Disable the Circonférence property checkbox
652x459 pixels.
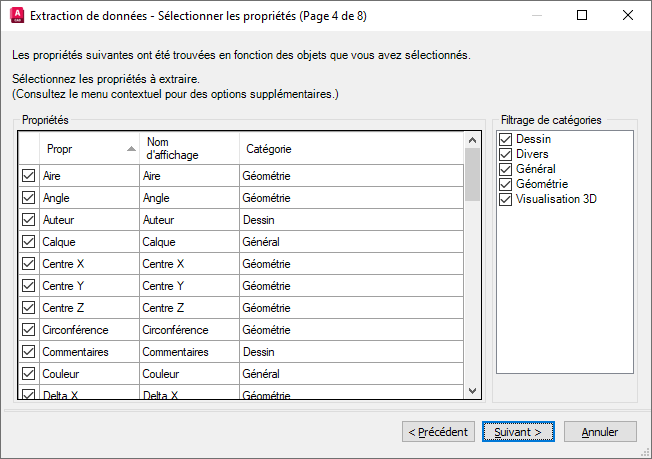tap(28, 329)
